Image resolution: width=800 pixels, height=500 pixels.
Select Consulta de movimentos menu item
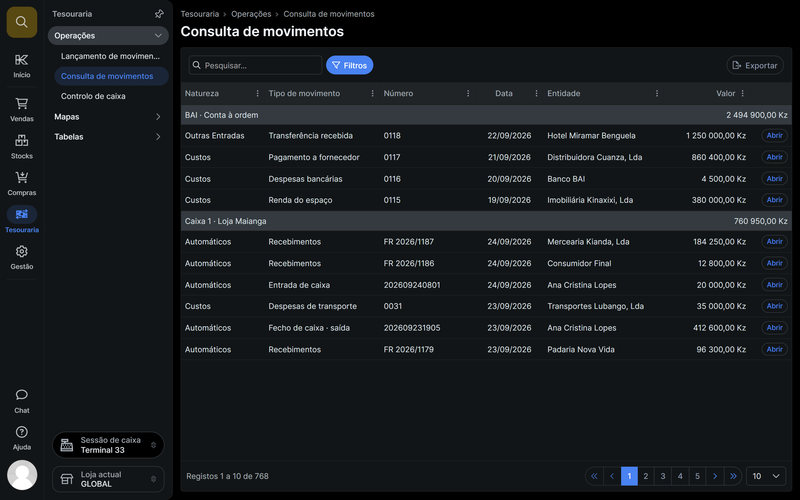coord(111,76)
